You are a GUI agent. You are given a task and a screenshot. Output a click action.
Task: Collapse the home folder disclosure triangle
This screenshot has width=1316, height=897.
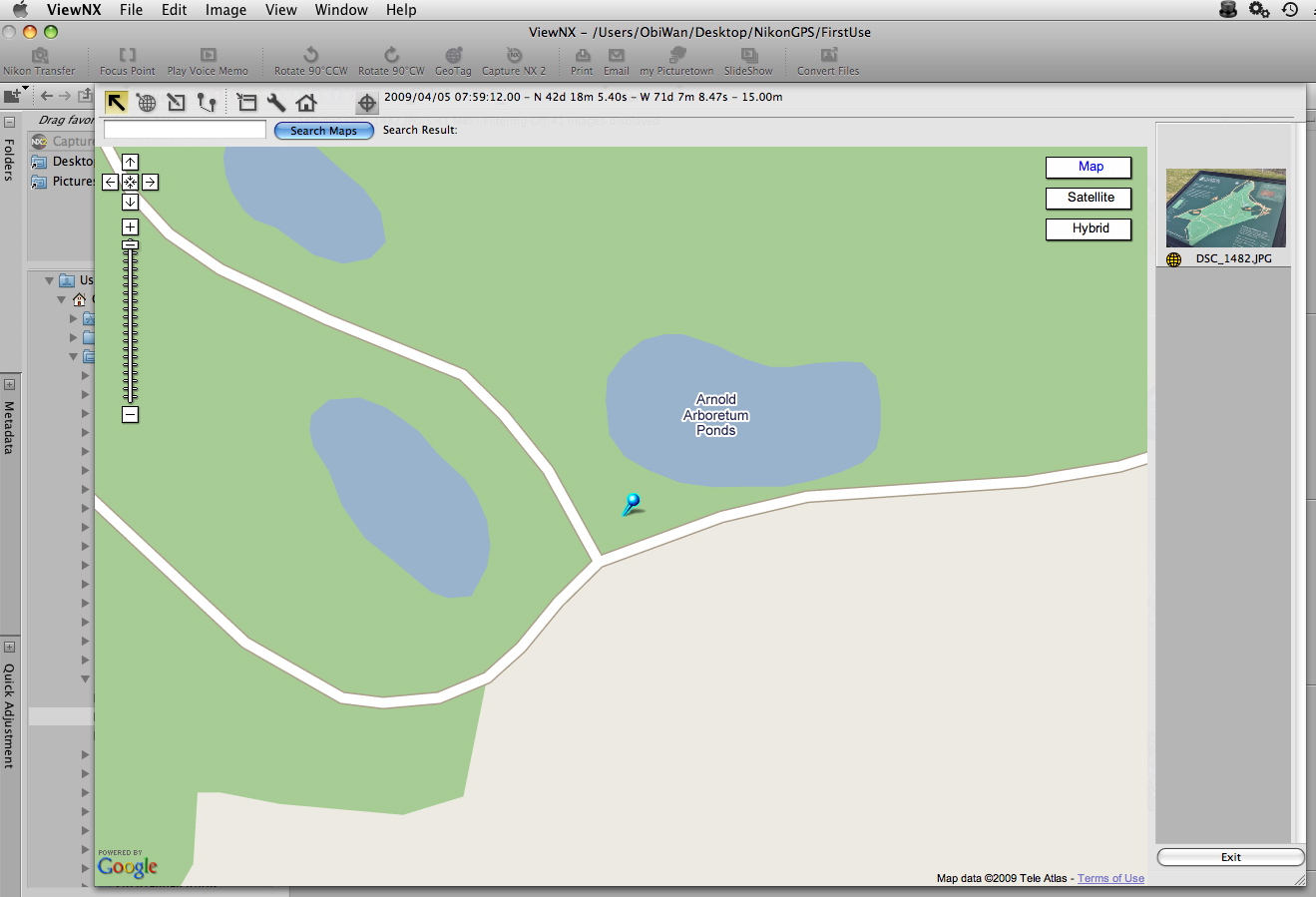click(x=62, y=299)
